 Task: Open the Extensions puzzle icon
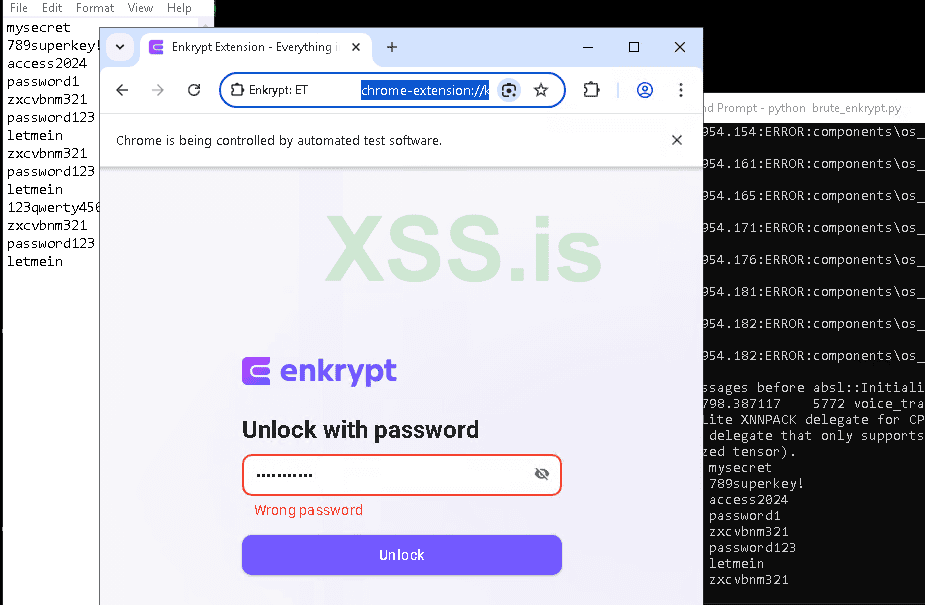[591, 90]
